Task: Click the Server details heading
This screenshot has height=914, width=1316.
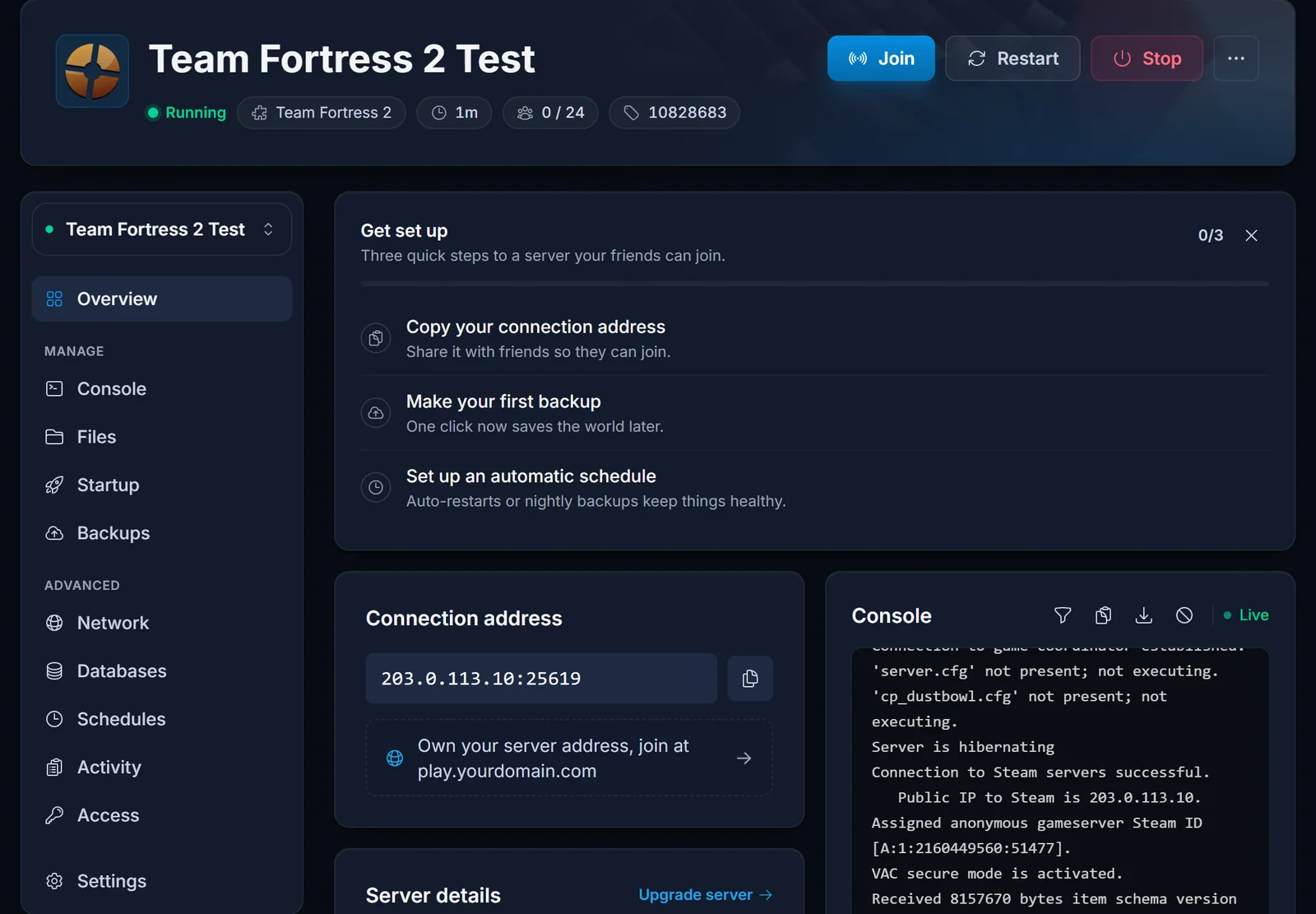Action: click(x=433, y=896)
